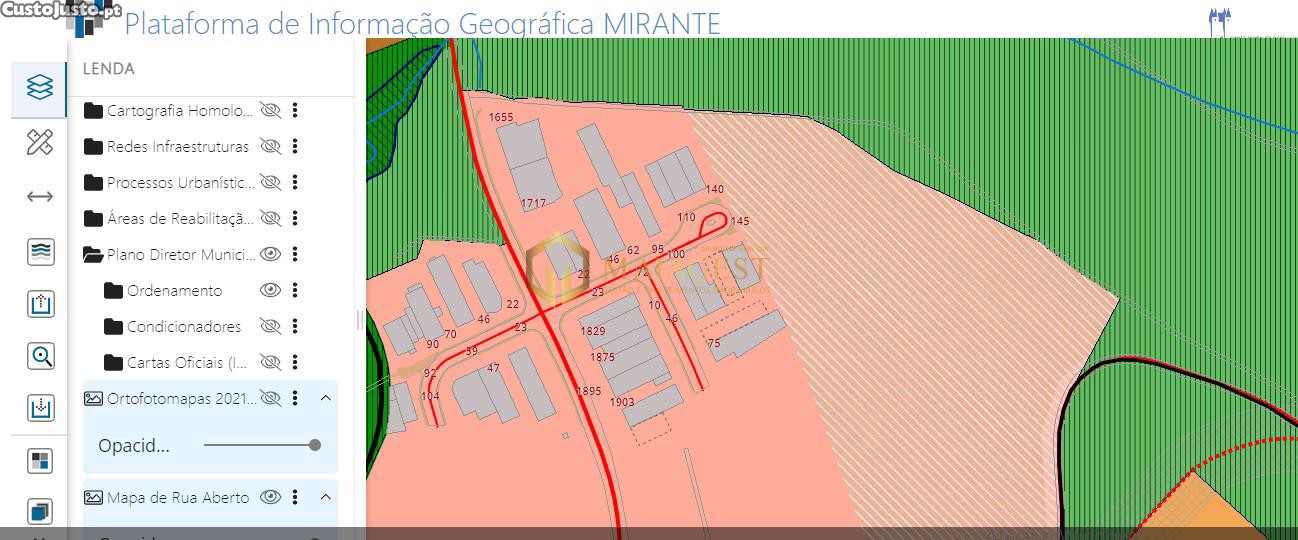The height and width of the screenshot is (540, 1298).
Task: Open three-dot menu for Ordenamento
Action: click(x=295, y=290)
